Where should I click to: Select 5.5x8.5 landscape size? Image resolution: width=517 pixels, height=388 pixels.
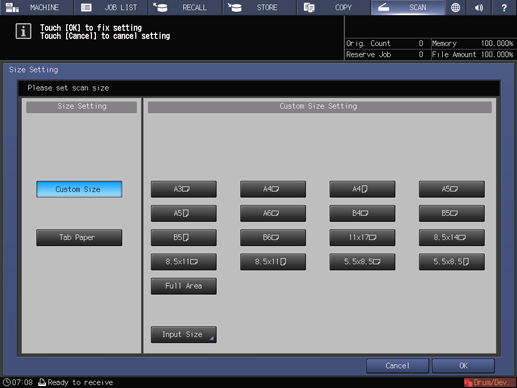click(x=362, y=262)
